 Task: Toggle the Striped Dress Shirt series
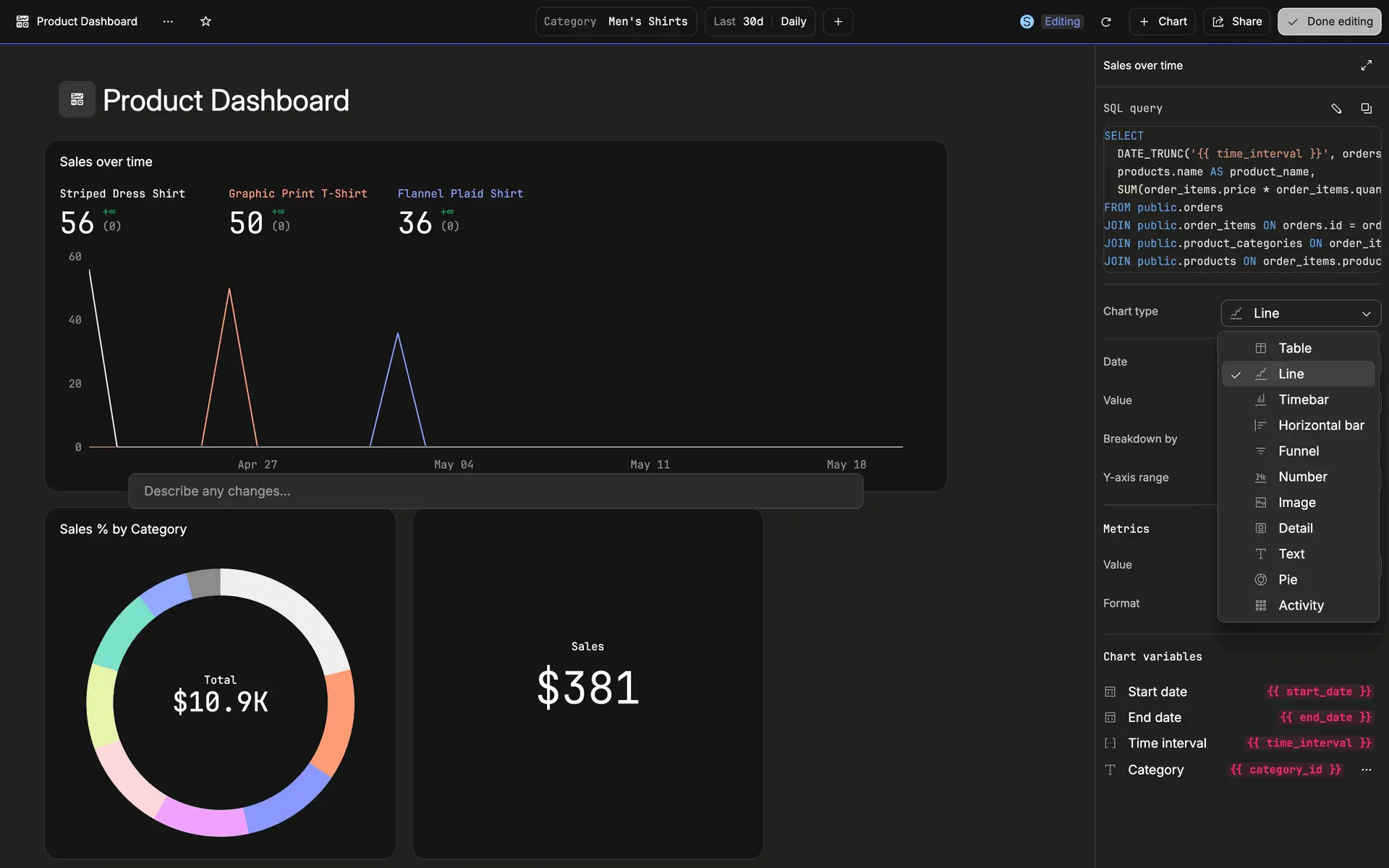pyautogui.click(x=122, y=194)
